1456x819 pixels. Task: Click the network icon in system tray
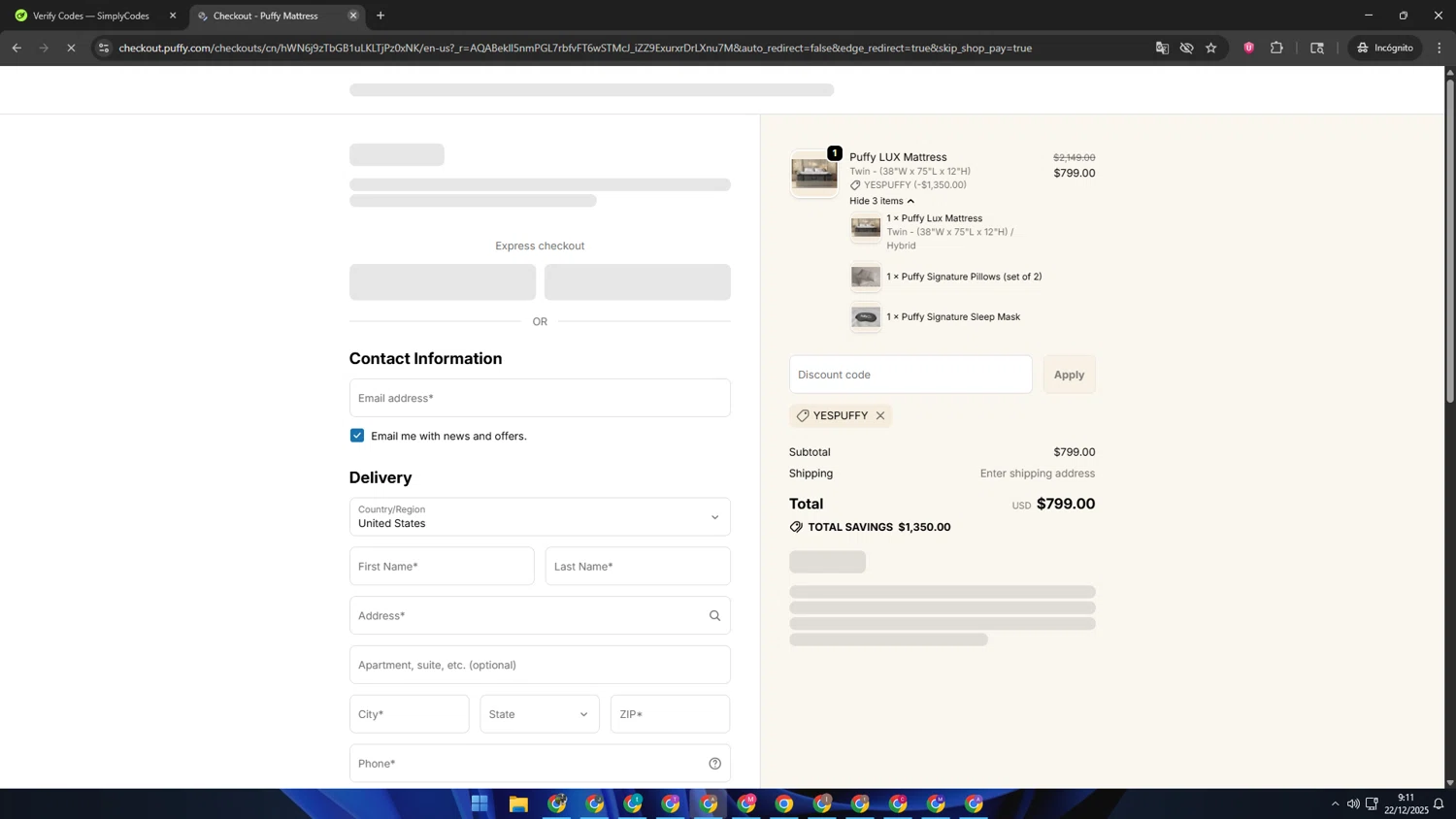point(1372,803)
